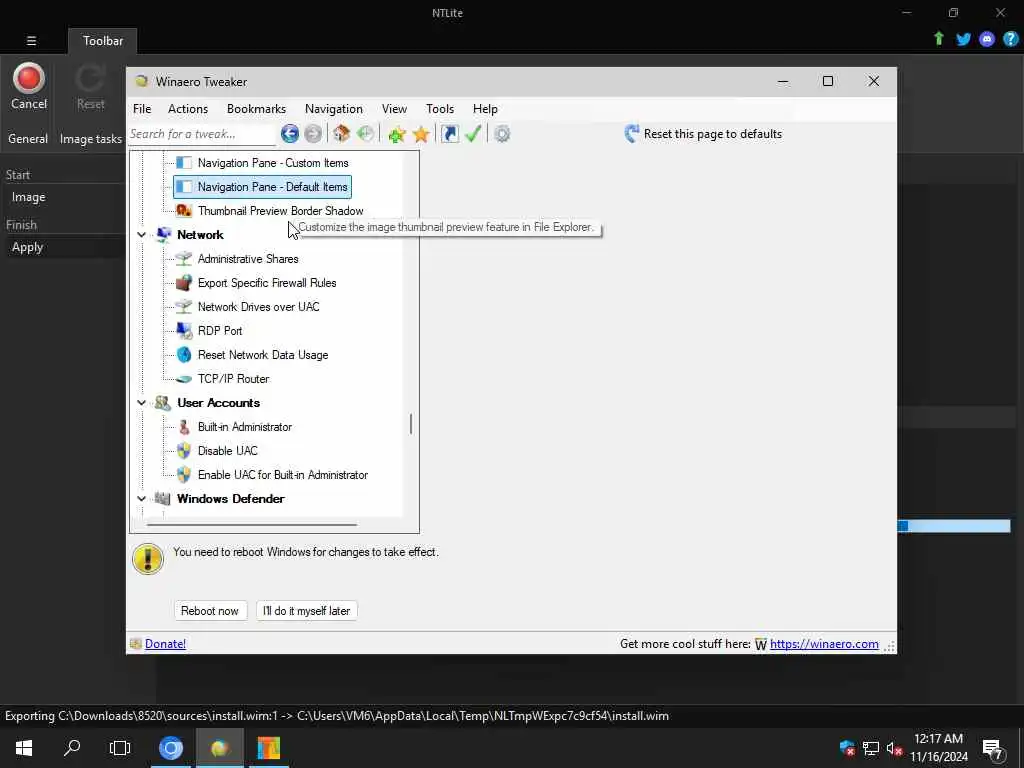Open NTLite hamburger menu
This screenshot has height=768, width=1024.
click(31, 40)
